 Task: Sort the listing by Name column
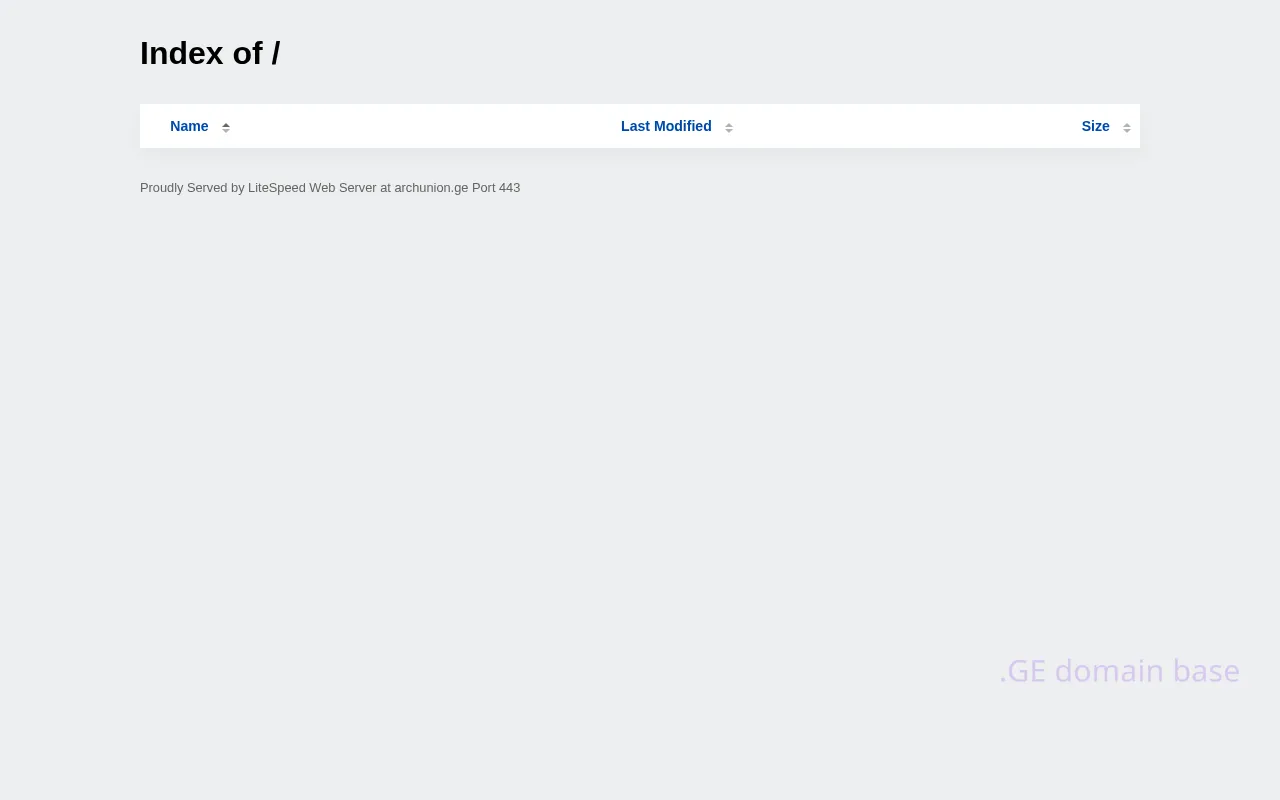click(x=189, y=126)
